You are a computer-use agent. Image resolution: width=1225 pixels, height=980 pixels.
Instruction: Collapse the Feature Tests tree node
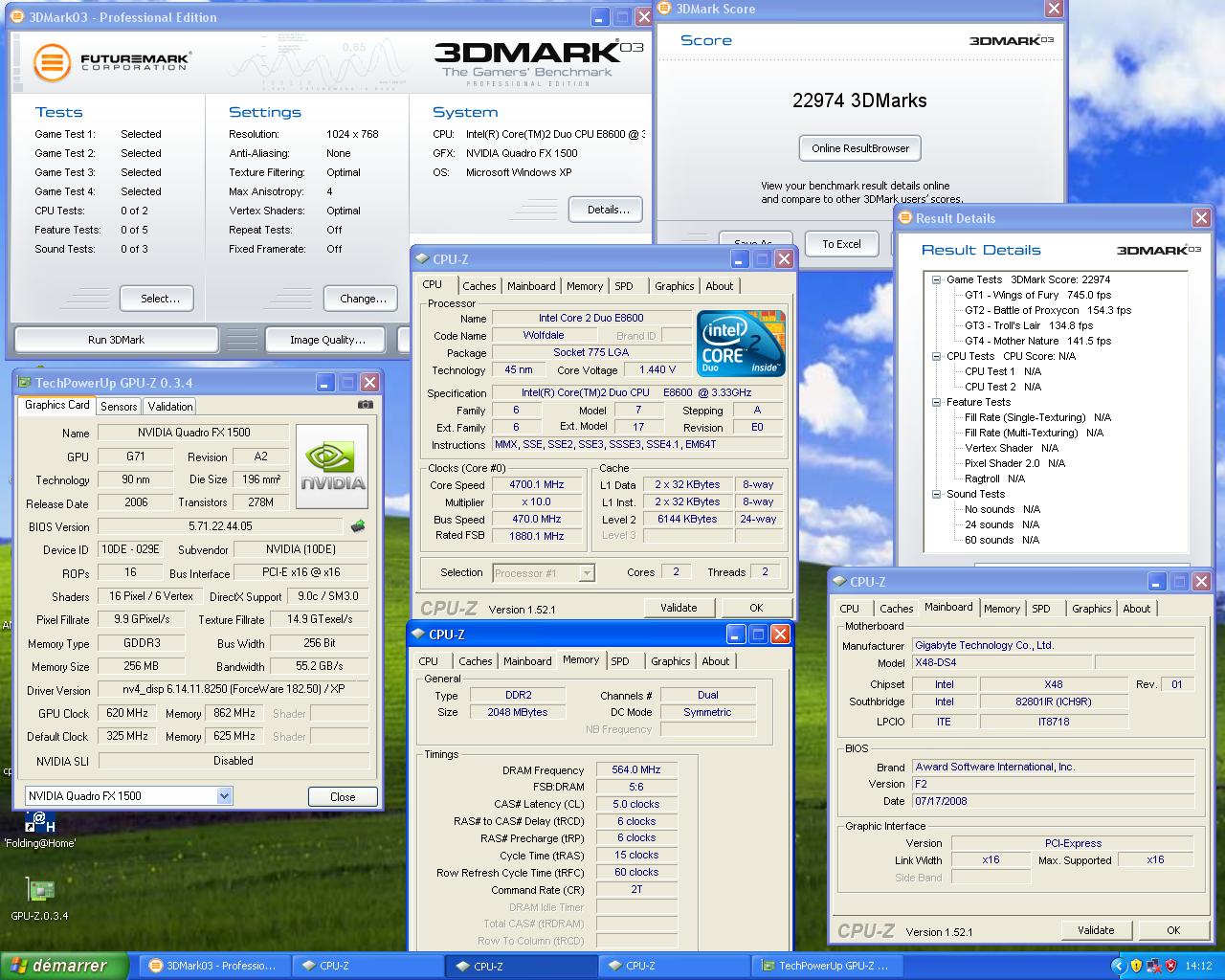click(936, 402)
